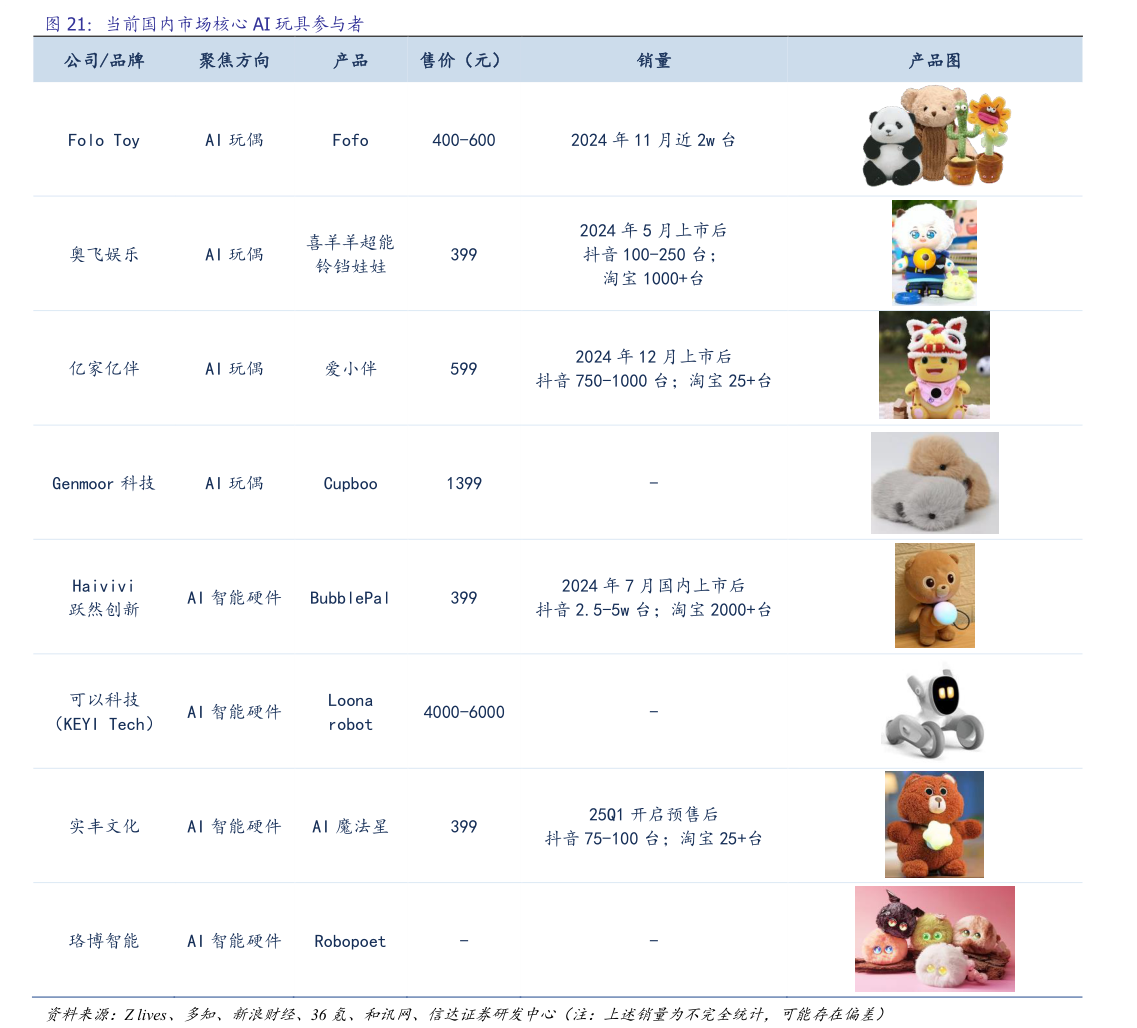Click the BubblePal teddy bear photo

point(934,595)
